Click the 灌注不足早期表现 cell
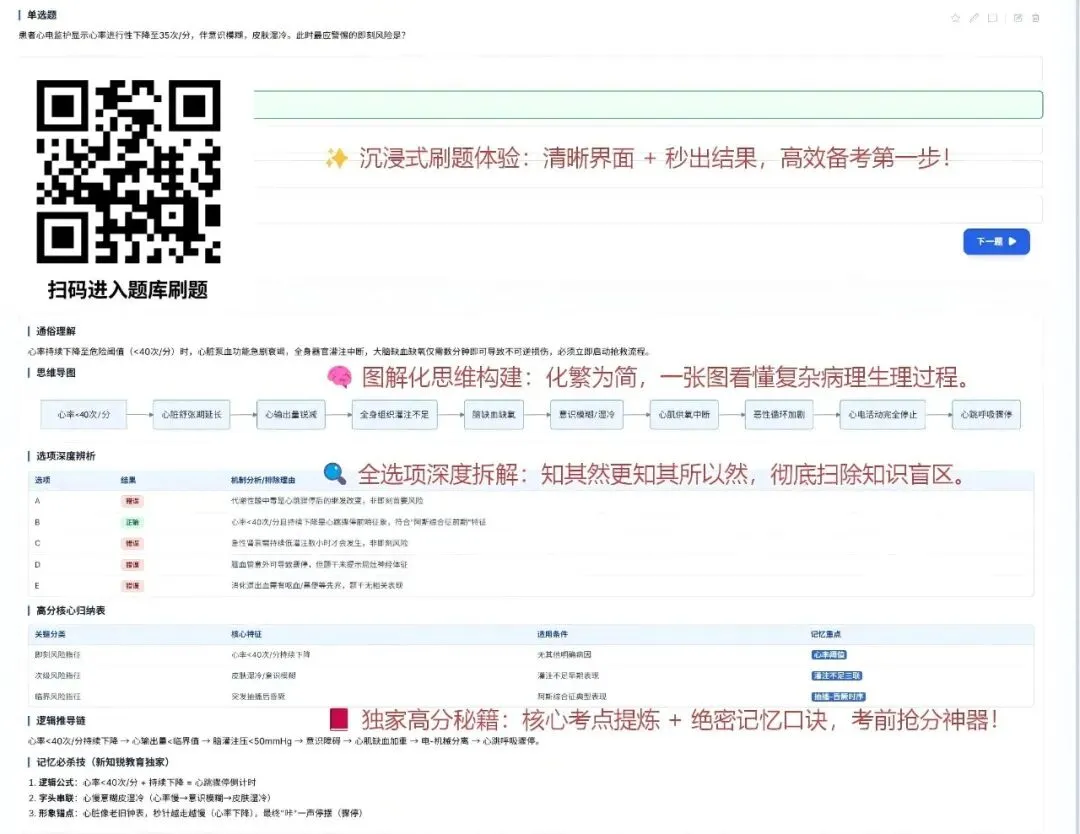Screen dimensions: 1080x834 (x=568, y=676)
